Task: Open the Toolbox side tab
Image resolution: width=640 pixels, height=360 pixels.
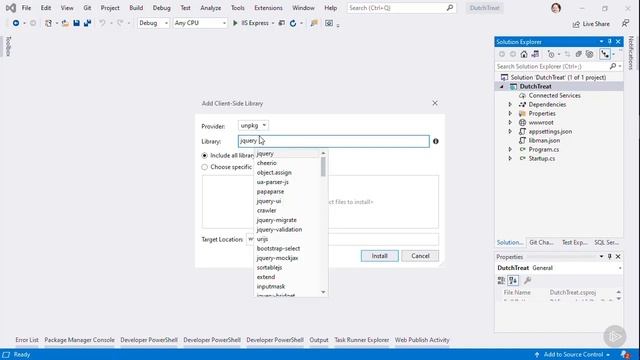Action: (x=8, y=46)
